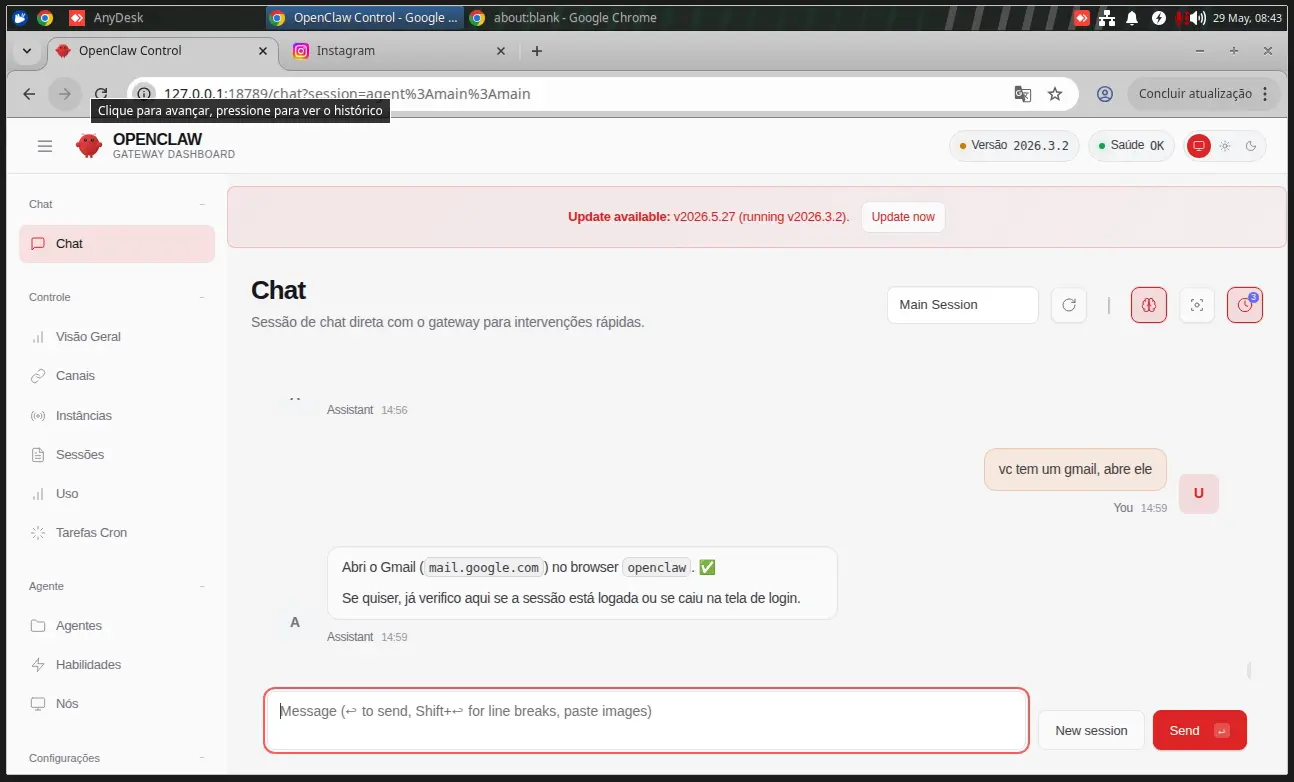Close the OpenClaw Control tab
This screenshot has width=1294, height=782.
click(x=264, y=51)
